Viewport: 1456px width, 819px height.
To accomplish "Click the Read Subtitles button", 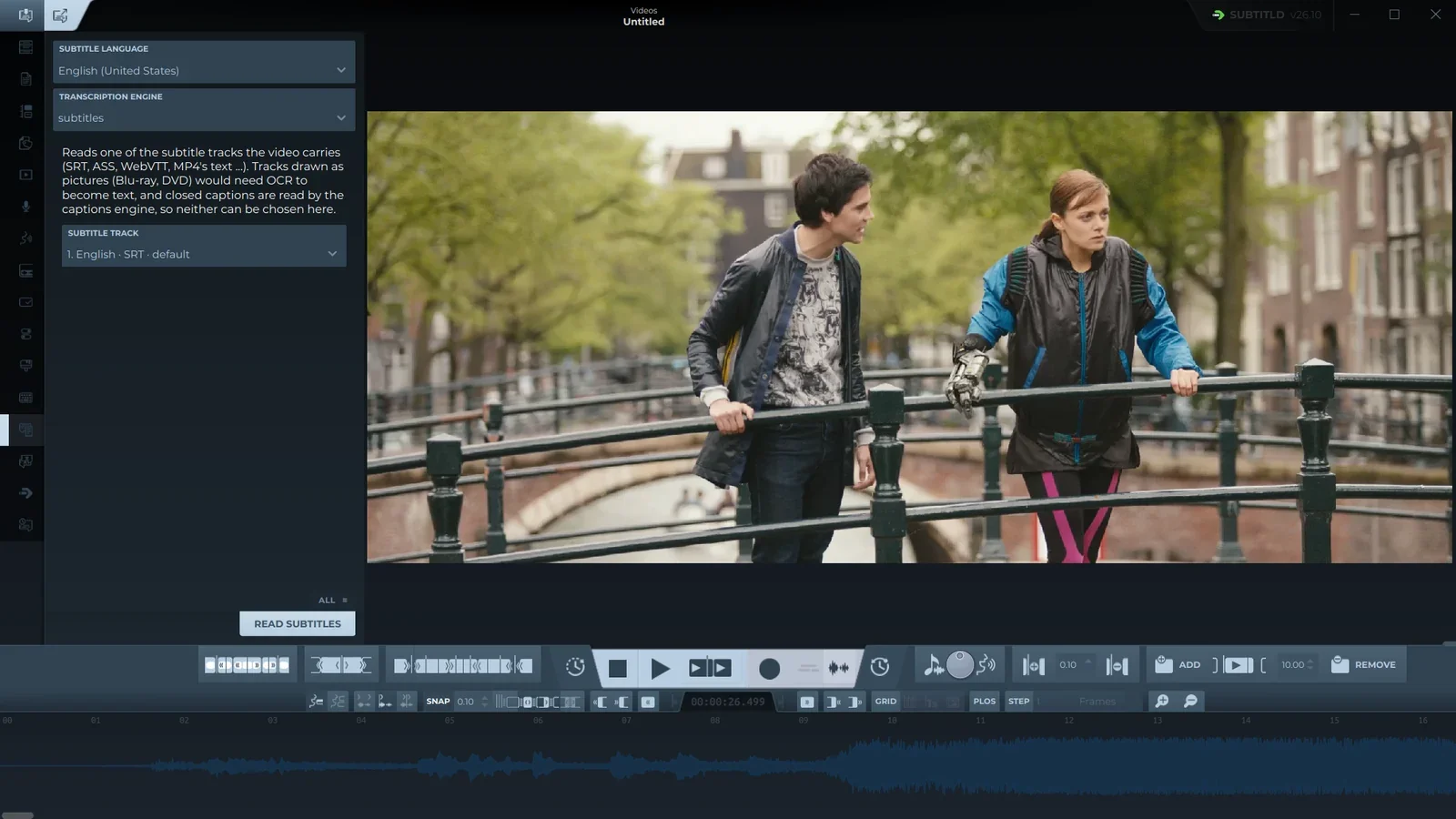I will point(298,623).
